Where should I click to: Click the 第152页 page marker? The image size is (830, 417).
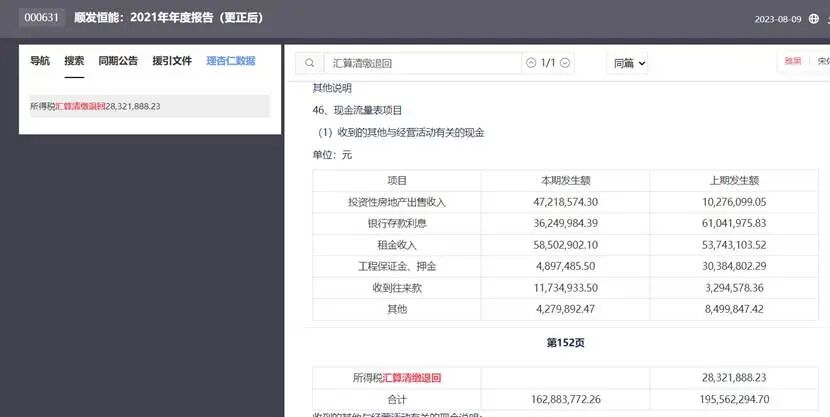[565, 343]
